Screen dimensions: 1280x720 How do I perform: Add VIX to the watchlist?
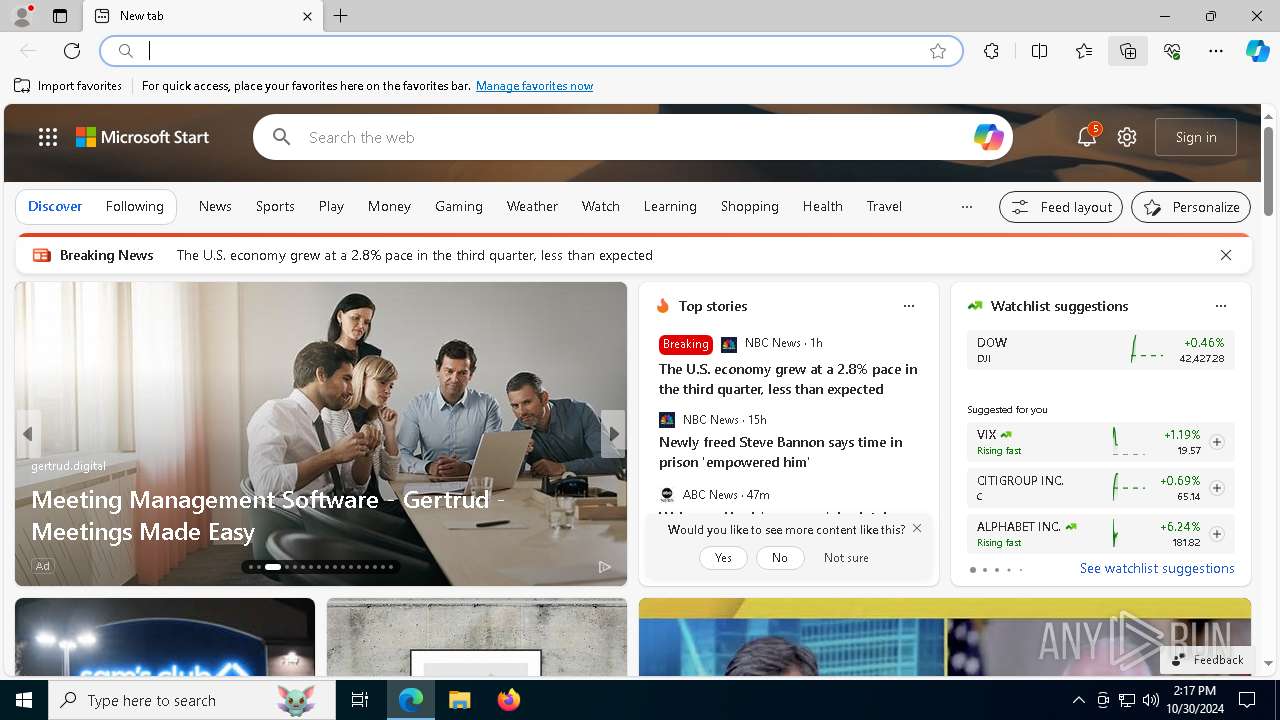tap(1217, 442)
